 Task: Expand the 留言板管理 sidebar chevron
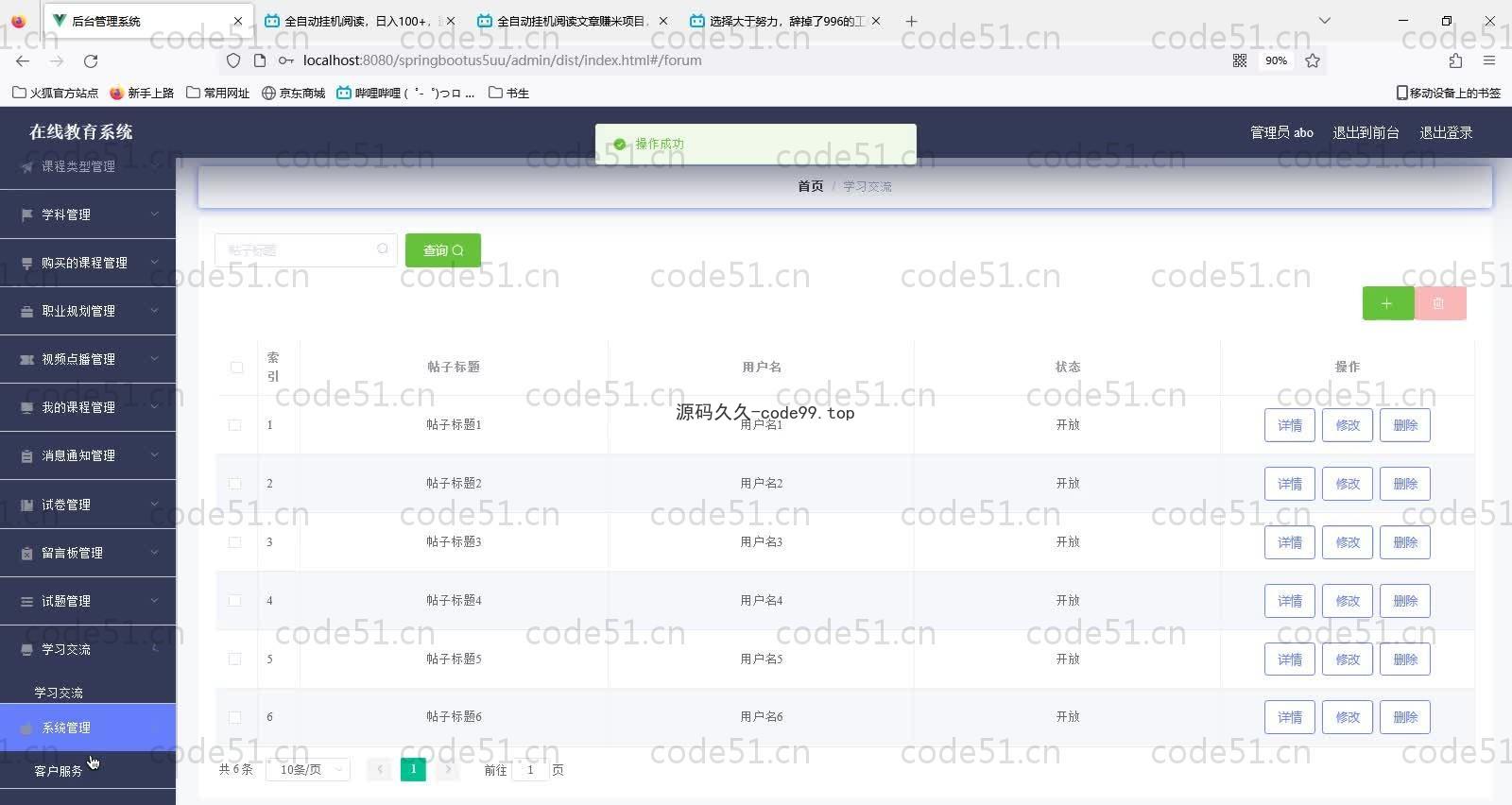click(x=154, y=553)
